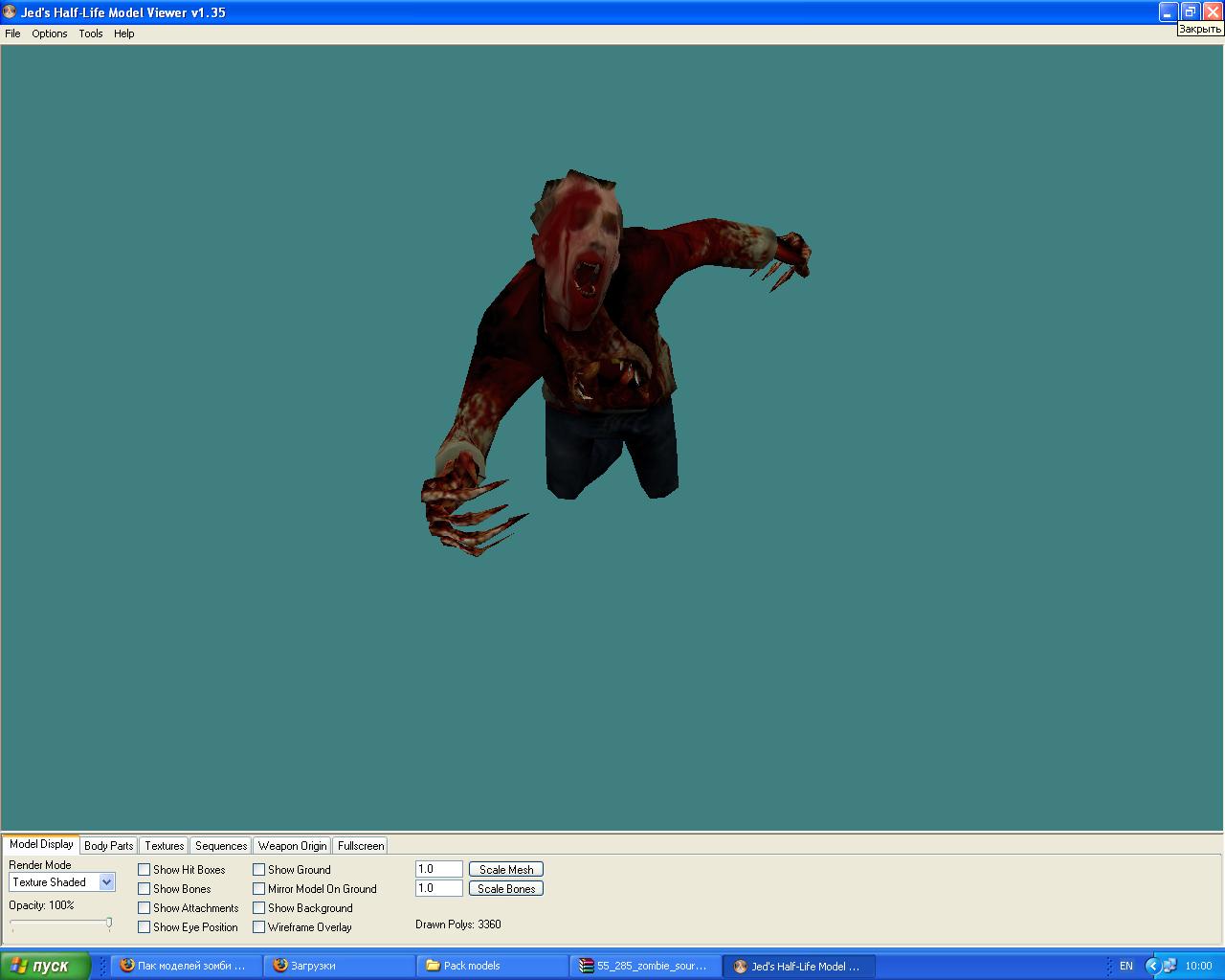Switch to Firefox window Пак моделей зомби
1225x980 pixels.
point(187,966)
